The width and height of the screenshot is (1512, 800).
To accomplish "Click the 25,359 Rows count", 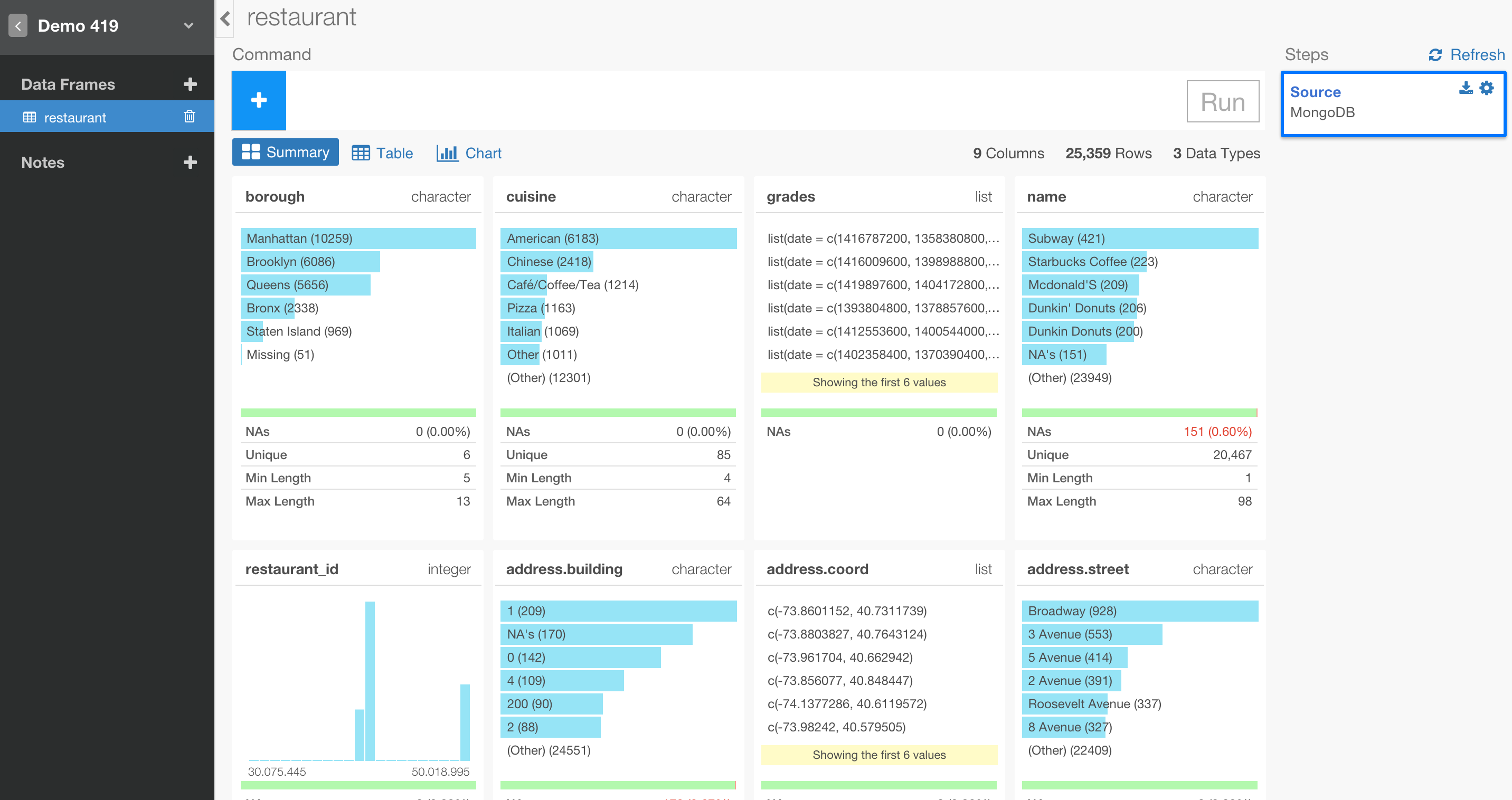I will pyautogui.click(x=1108, y=154).
